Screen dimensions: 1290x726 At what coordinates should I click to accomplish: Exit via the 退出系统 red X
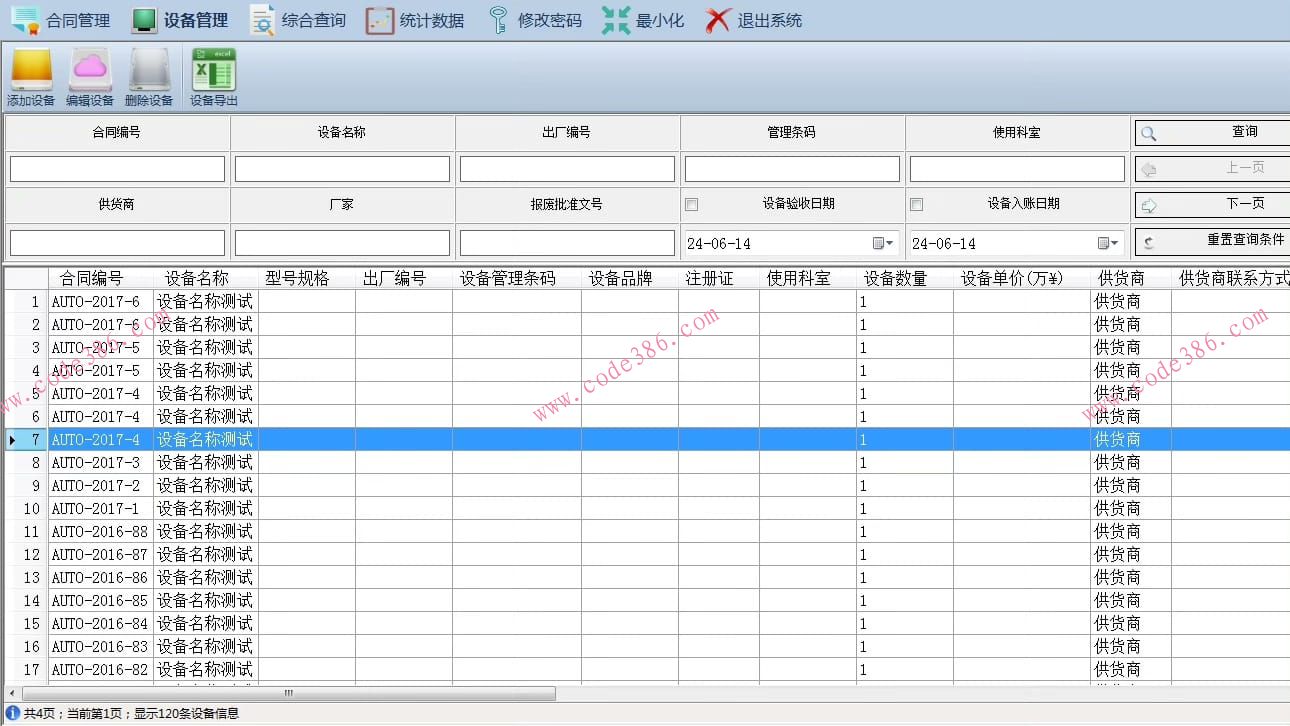pyautogui.click(x=754, y=20)
